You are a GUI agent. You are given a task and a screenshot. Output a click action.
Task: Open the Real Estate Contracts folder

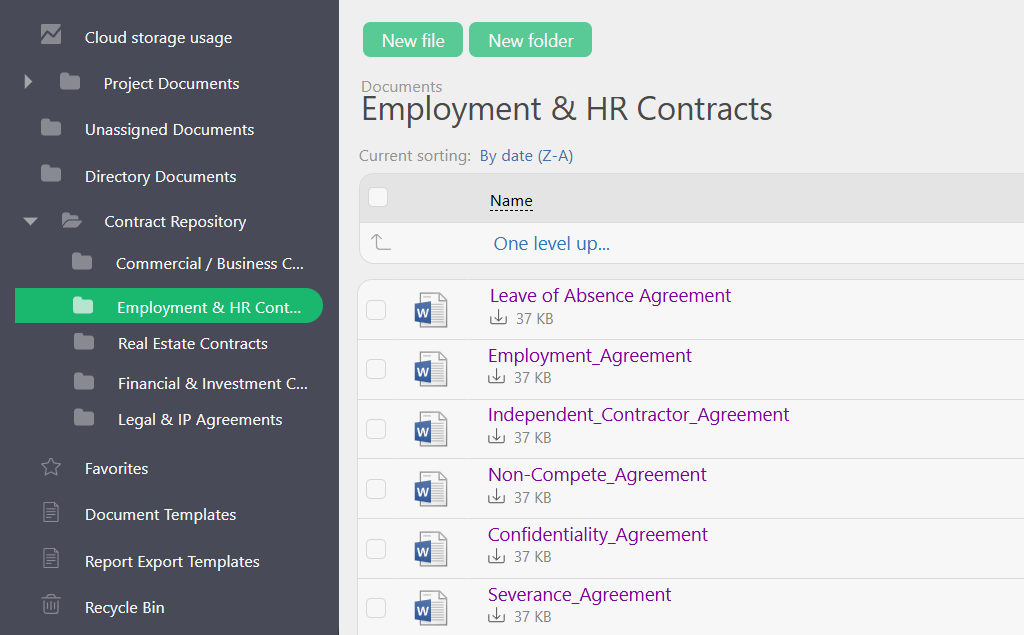point(193,343)
